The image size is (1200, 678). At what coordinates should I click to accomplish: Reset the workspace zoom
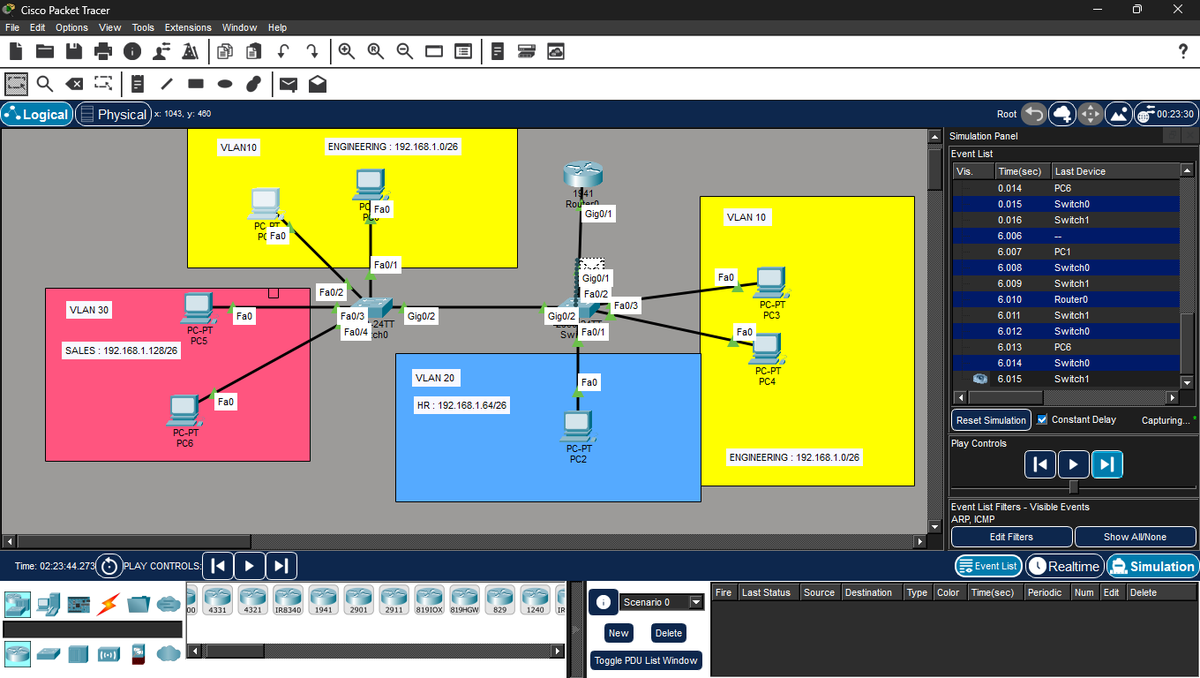click(x=376, y=51)
